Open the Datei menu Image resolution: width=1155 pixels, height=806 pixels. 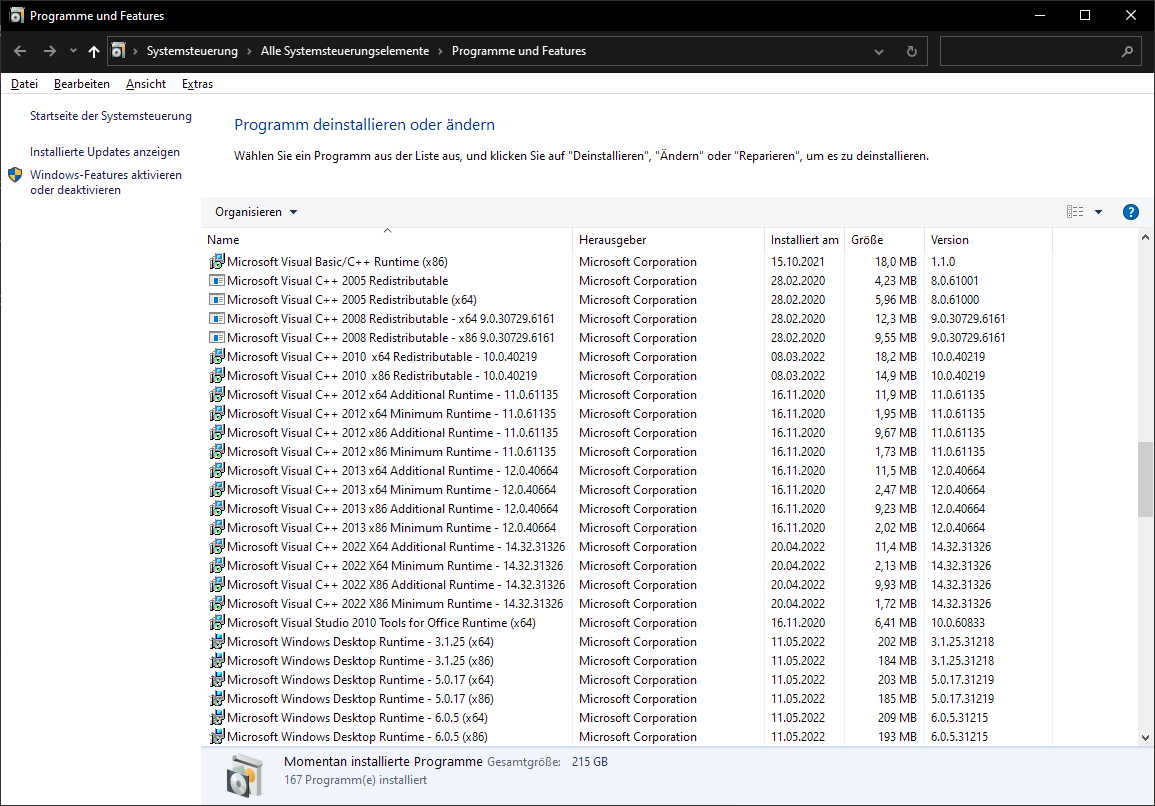click(x=24, y=84)
